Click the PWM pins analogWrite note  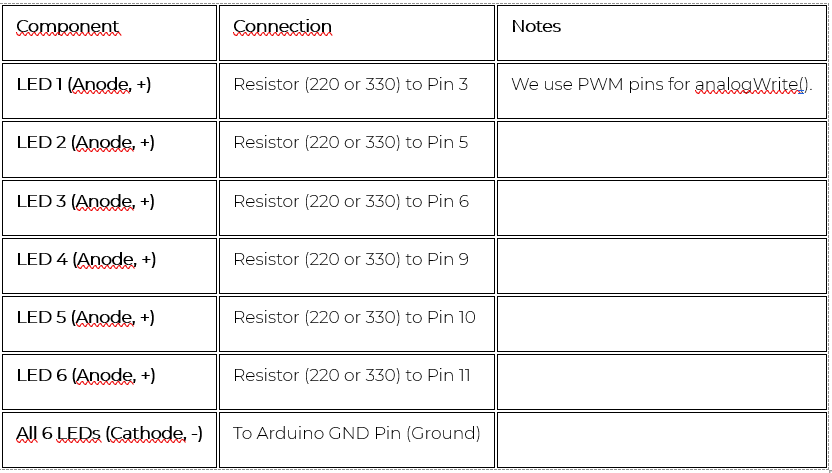(661, 85)
